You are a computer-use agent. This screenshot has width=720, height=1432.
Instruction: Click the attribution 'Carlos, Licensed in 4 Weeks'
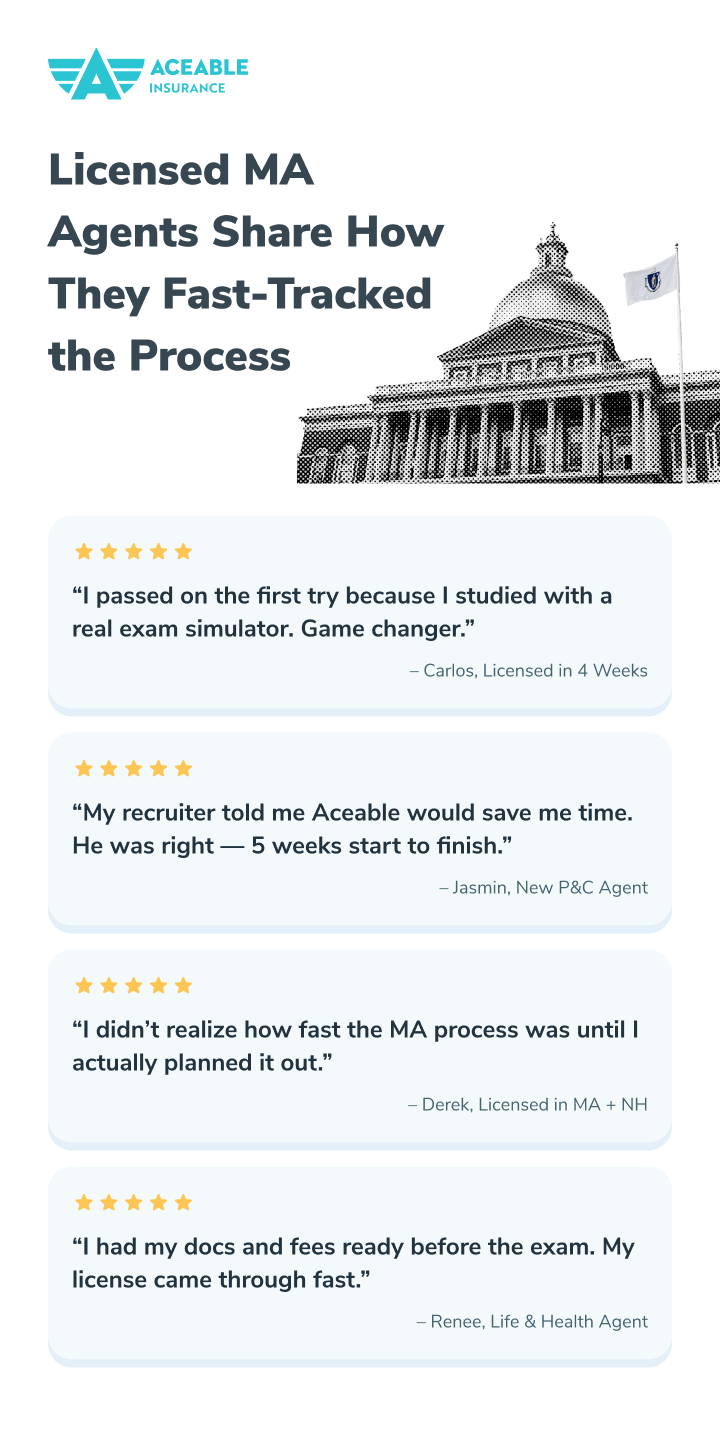pyautogui.click(x=528, y=670)
